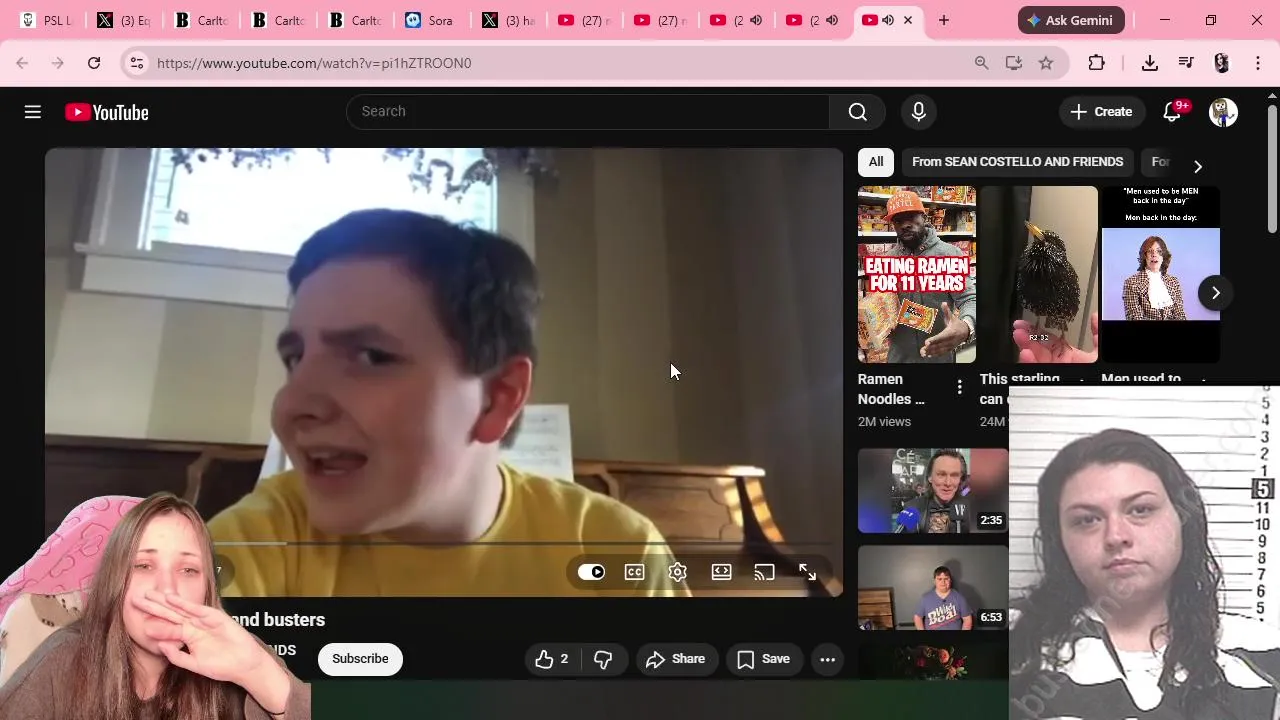Open Chrome profile avatar
This screenshot has height=720, width=1280.
pos(1221,63)
